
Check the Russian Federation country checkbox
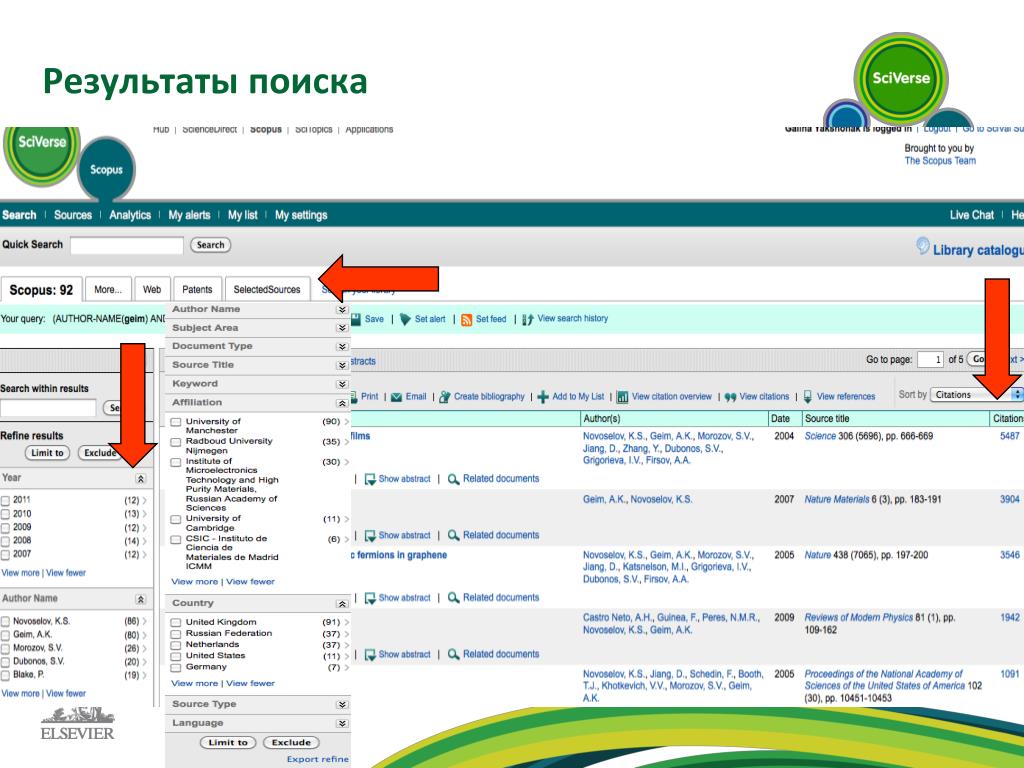pyautogui.click(x=176, y=634)
